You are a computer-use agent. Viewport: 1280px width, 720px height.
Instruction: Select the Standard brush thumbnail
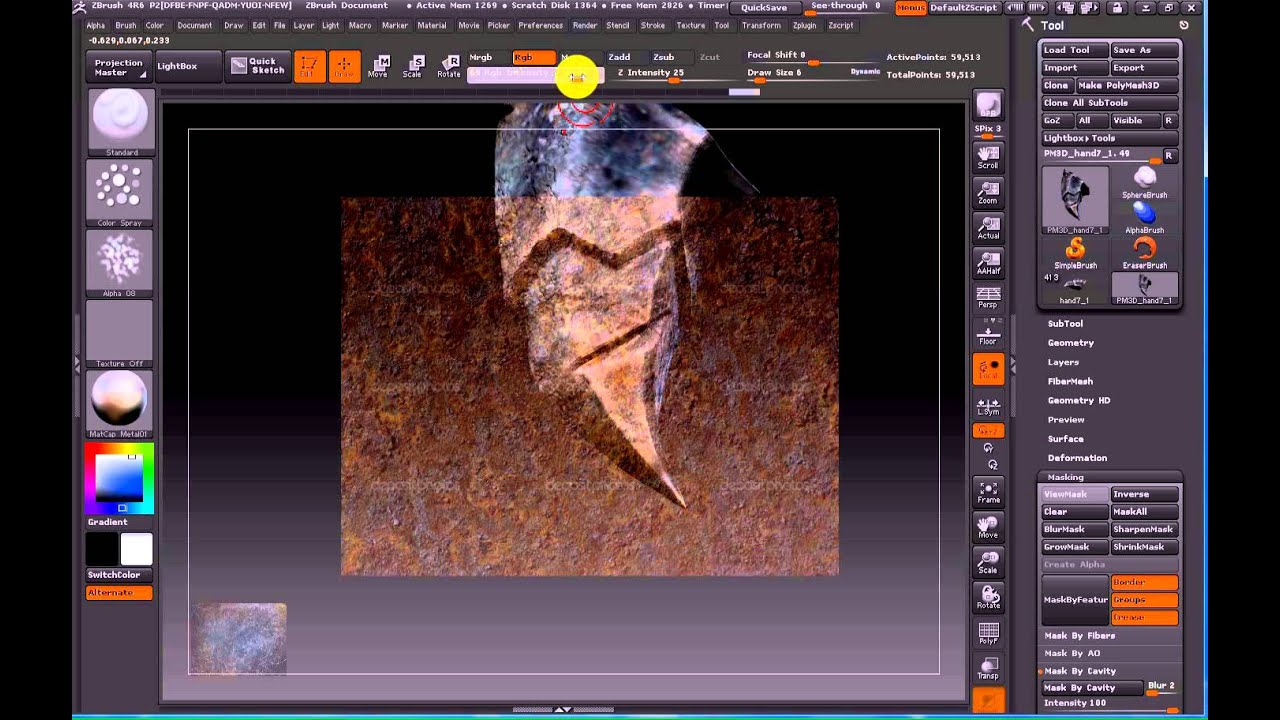(x=120, y=122)
